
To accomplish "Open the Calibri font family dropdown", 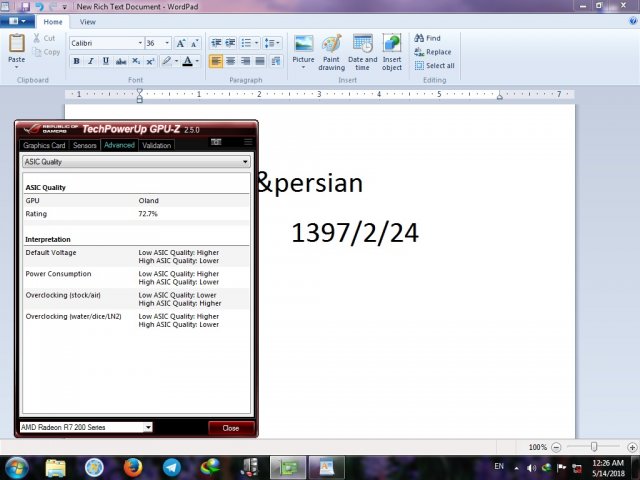I will [106, 44].
